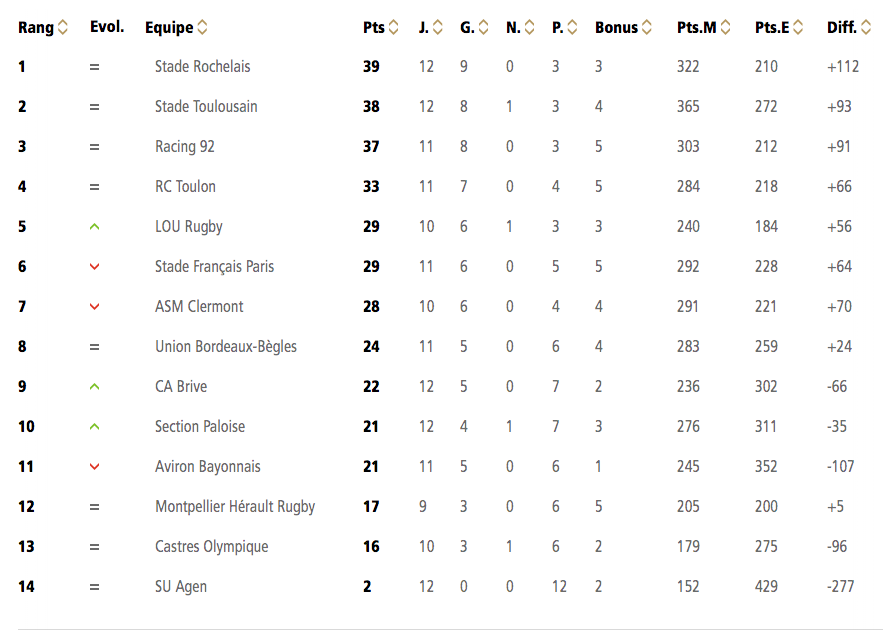Sort by Pts.M column arrows
This screenshot has height=630, width=884.
click(726, 27)
